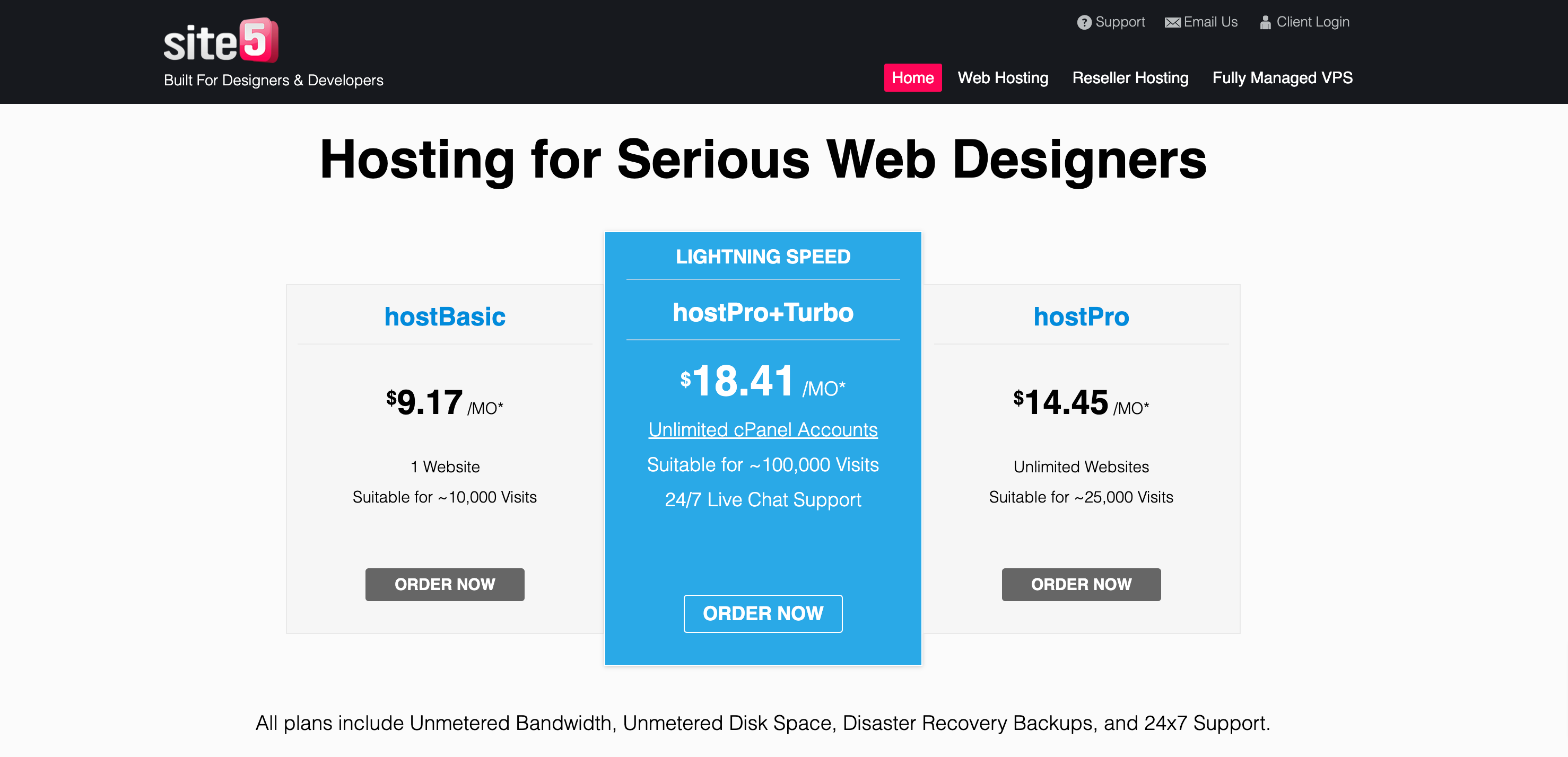Image resolution: width=1568 pixels, height=757 pixels.
Task: Click the Client Login person icon
Action: 1265,22
